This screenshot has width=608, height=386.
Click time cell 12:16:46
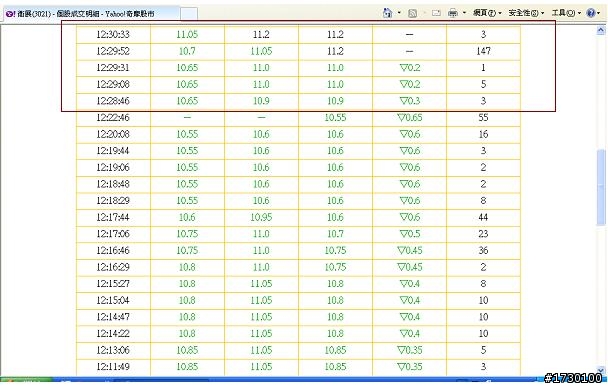(113, 251)
